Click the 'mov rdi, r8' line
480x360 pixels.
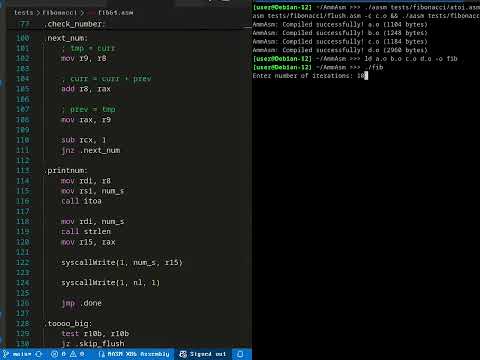pyautogui.click(x=86, y=181)
